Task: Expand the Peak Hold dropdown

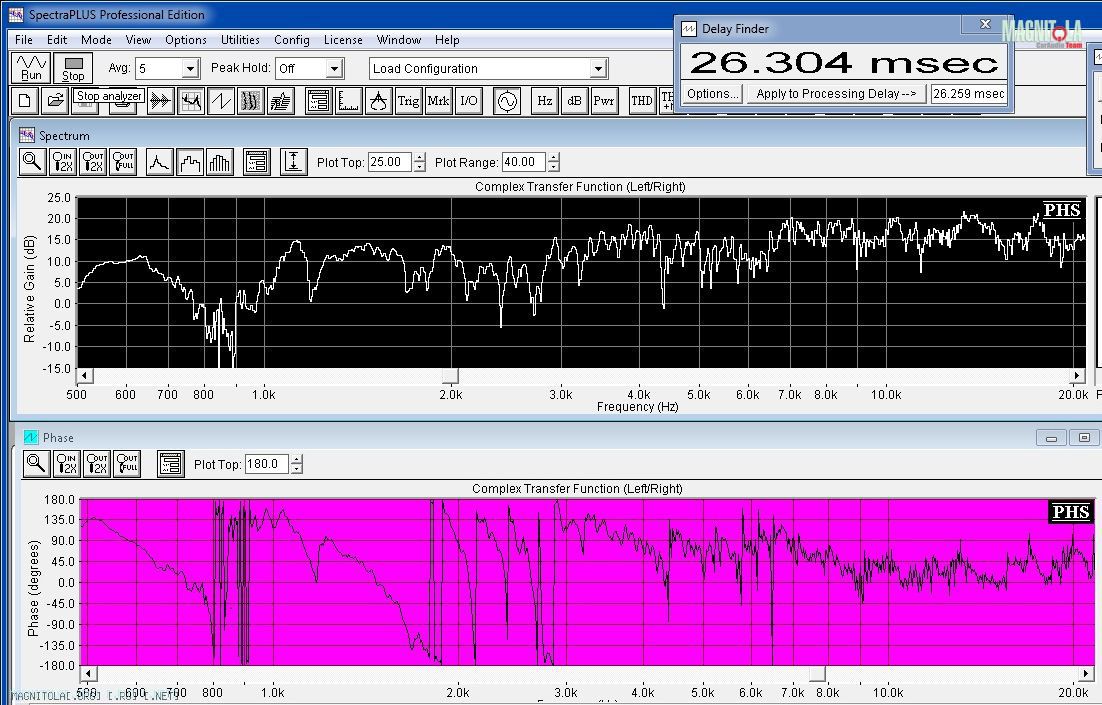Action: [335, 68]
